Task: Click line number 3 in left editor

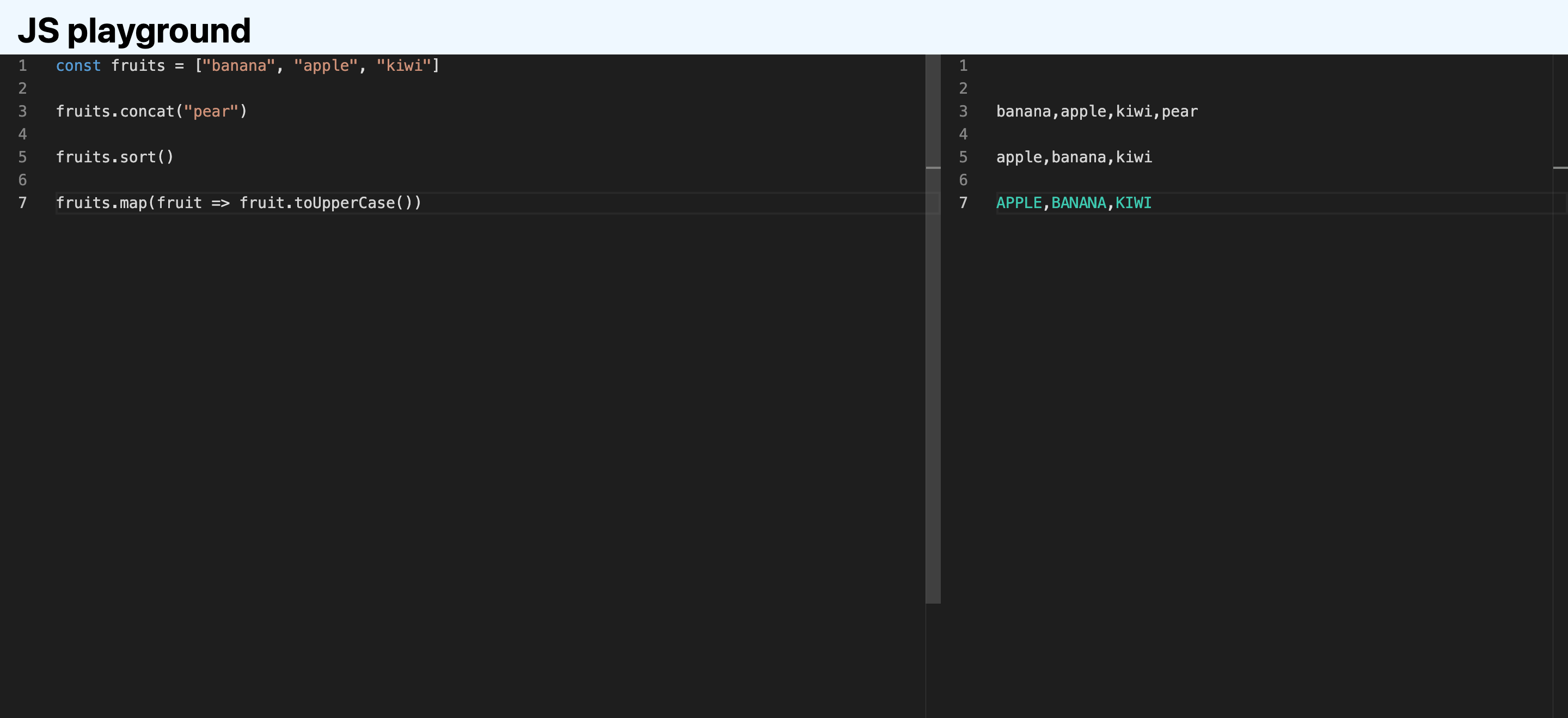Action: [22, 112]
